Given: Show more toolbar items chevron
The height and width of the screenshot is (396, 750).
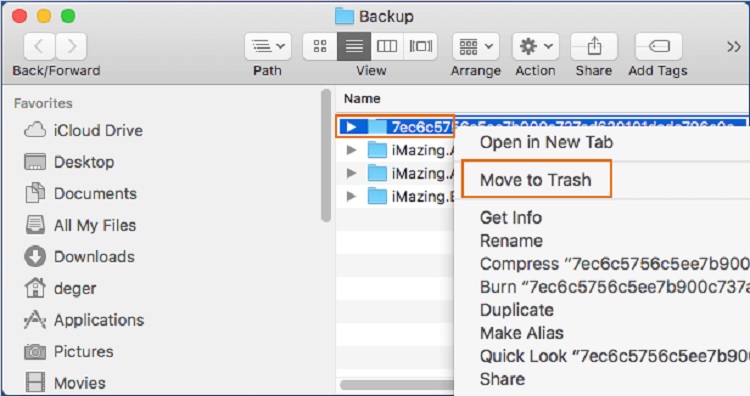Looking at the screenshot, I should click(x=734, y=46).
